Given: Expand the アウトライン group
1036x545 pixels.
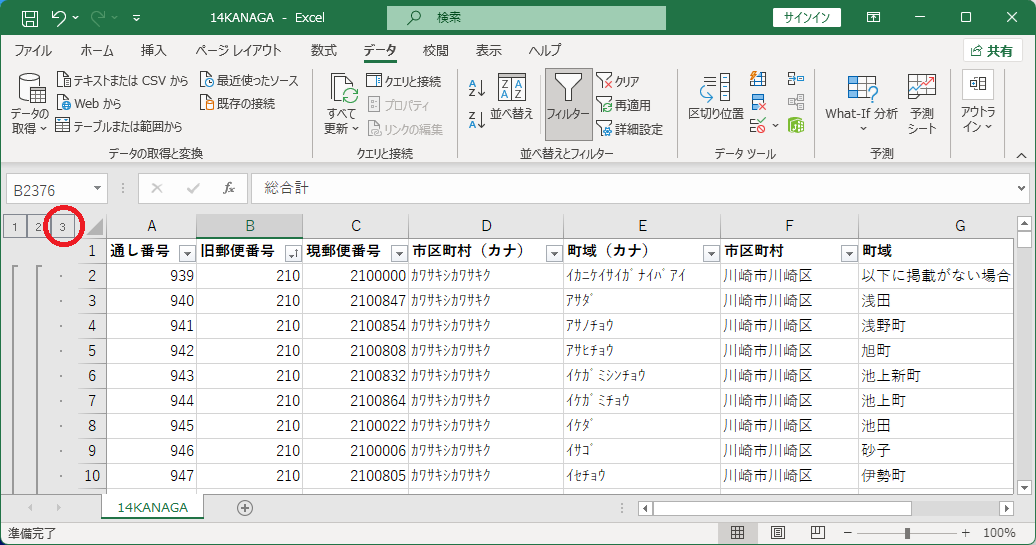Looking at the screenshot, I should pos(978,104).
